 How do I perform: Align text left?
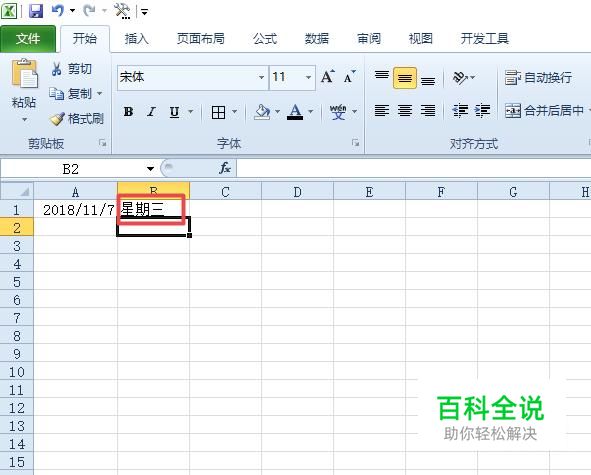click(x=382, y=111)
